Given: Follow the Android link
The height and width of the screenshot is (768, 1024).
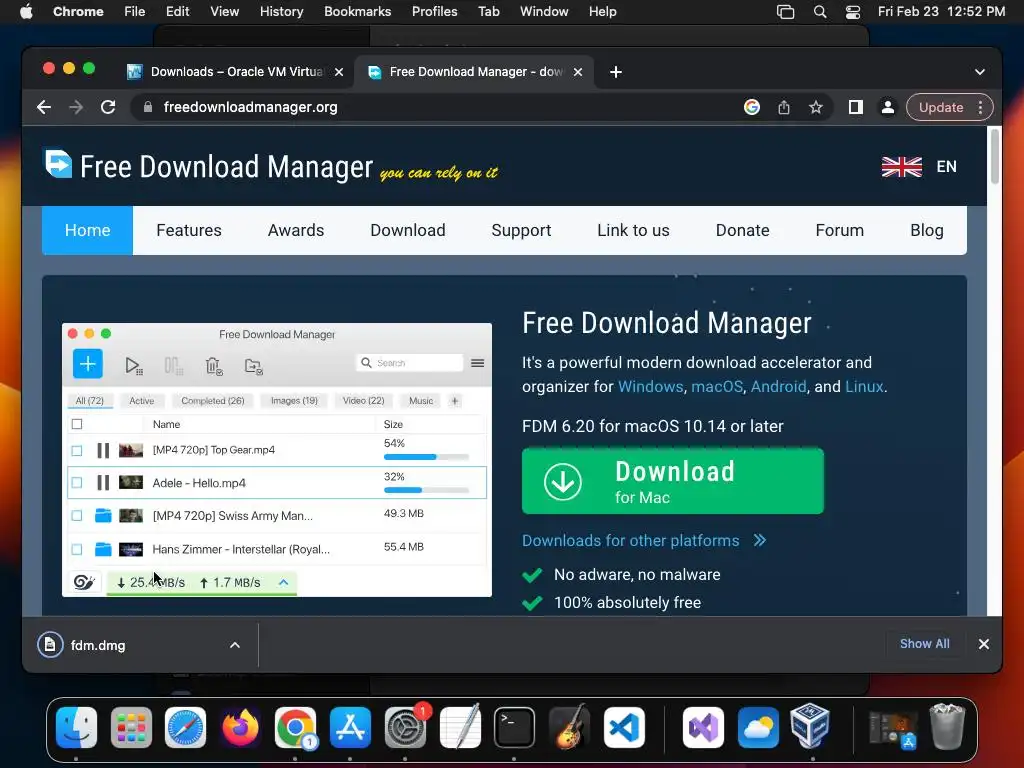Looking at the screenshot, I should click(x=778, y=387).
